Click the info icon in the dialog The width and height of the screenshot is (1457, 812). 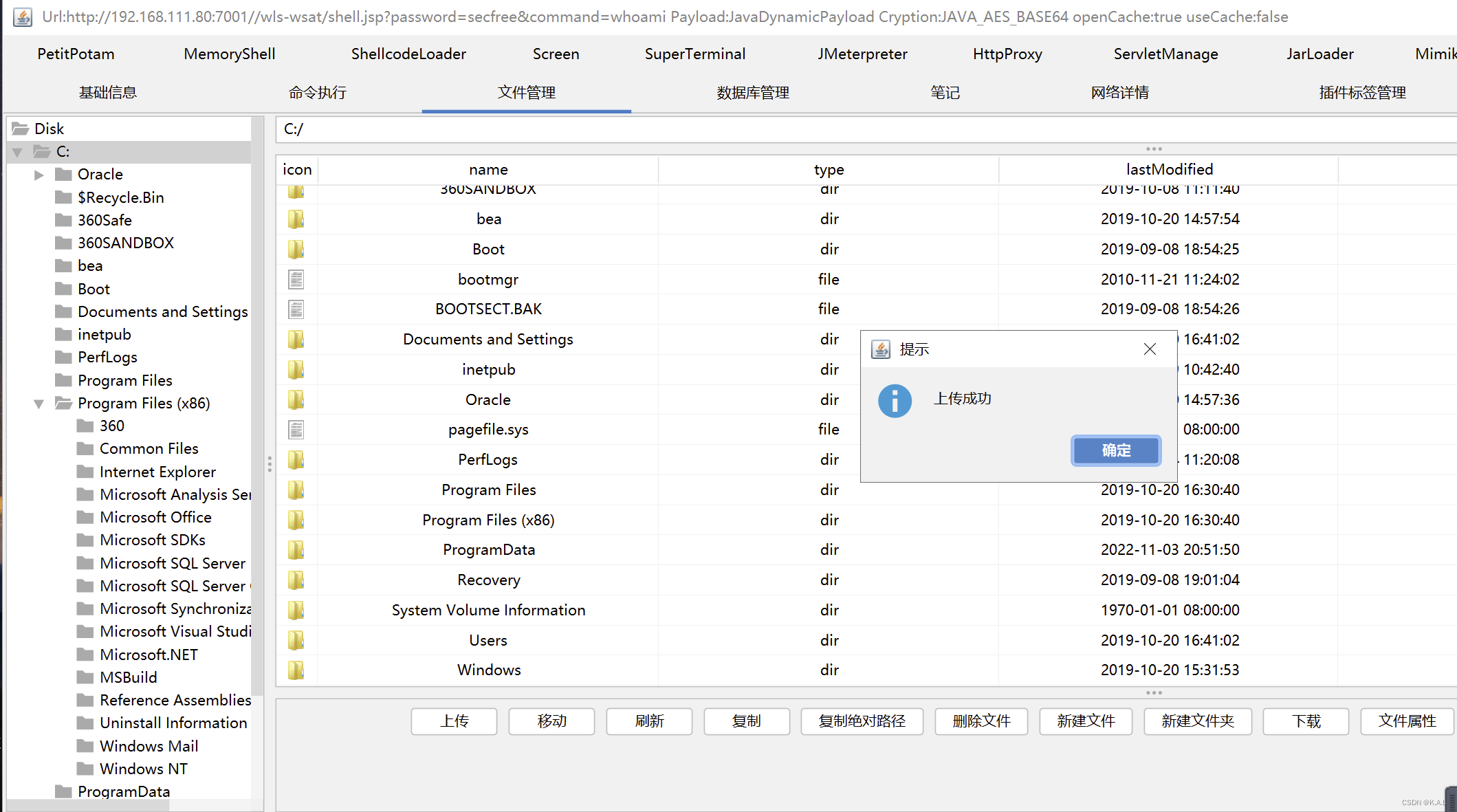pos(895,400)
